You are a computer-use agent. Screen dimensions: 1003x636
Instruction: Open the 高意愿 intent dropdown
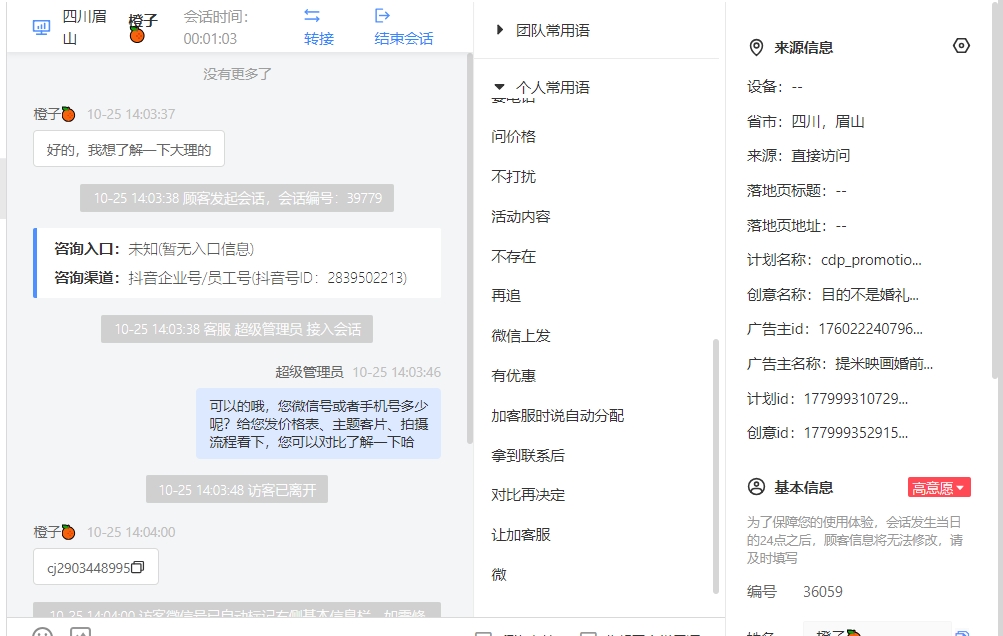(939, 488)
